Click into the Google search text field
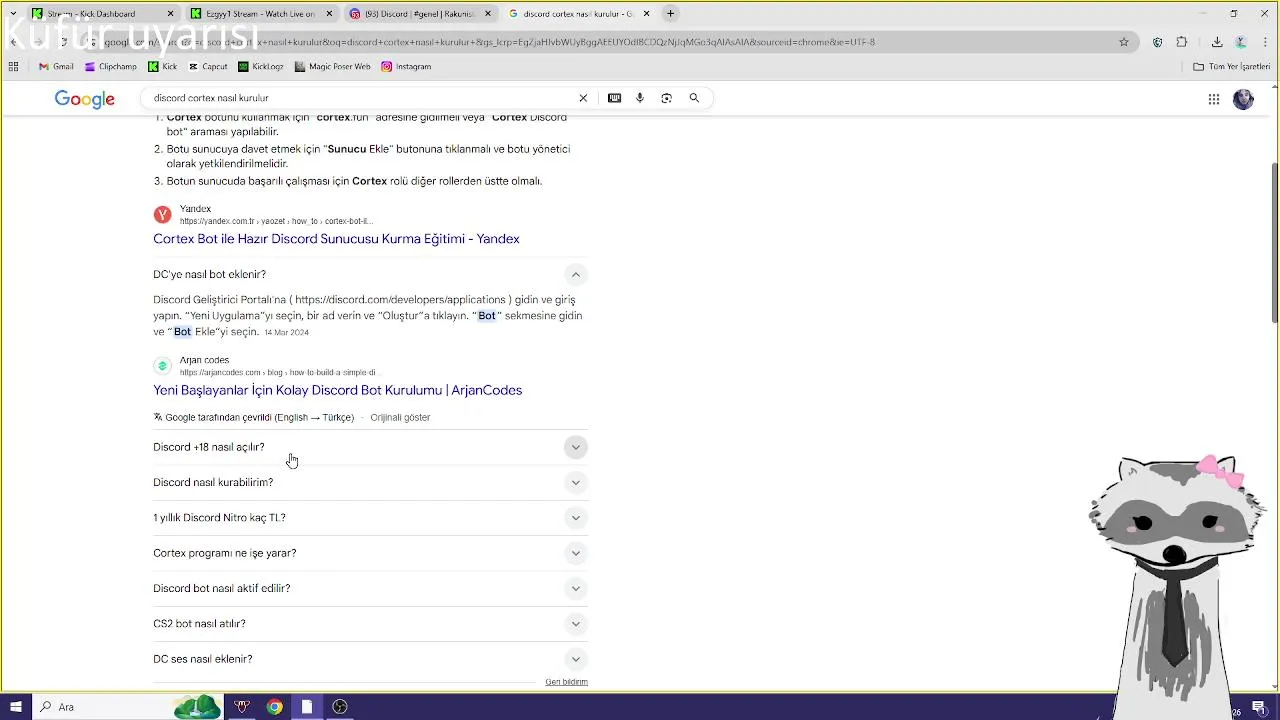This screenshot has height=720, width=1280. 360,98
